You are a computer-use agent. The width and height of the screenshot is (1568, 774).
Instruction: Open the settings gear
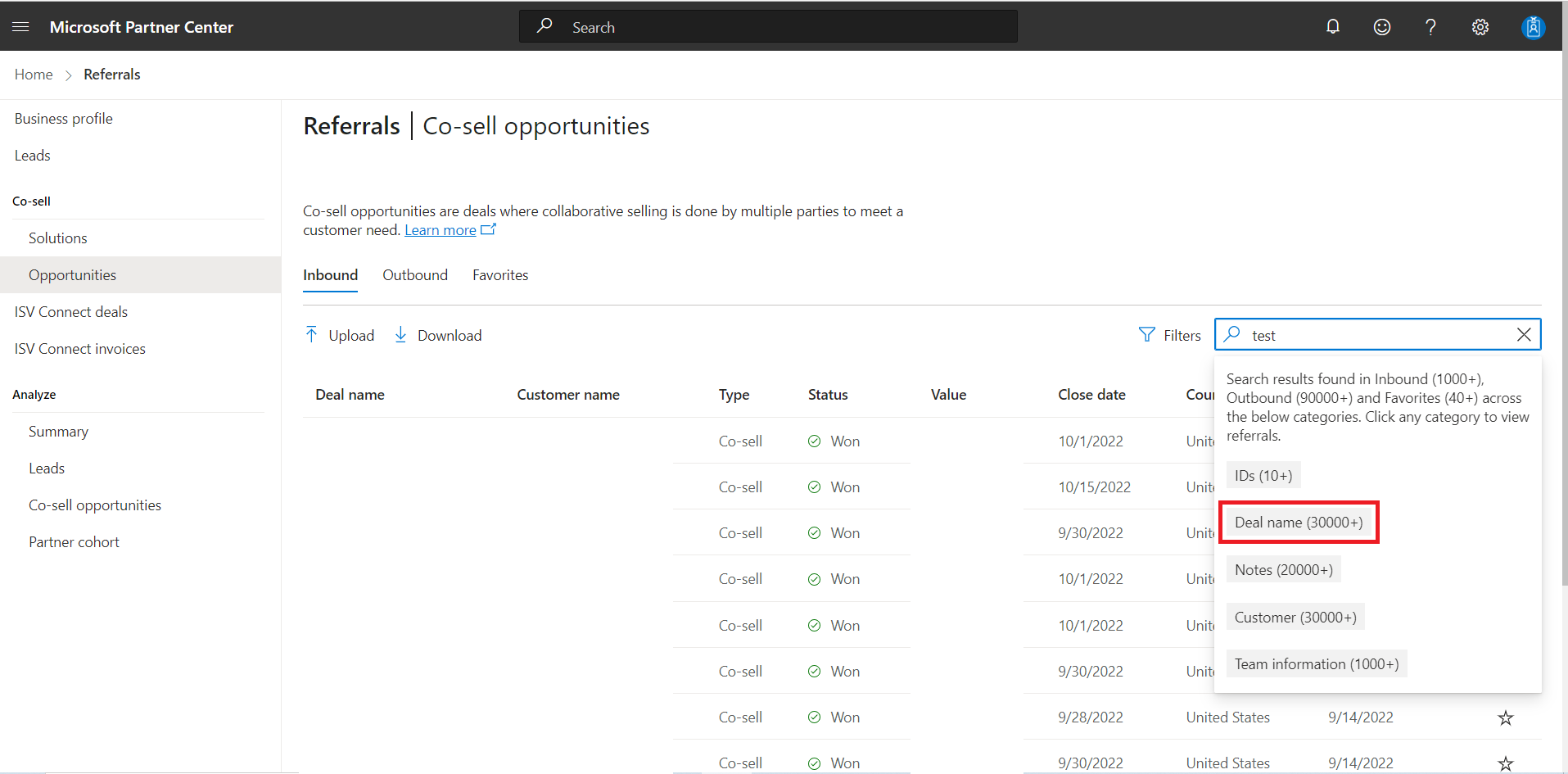1480,27
